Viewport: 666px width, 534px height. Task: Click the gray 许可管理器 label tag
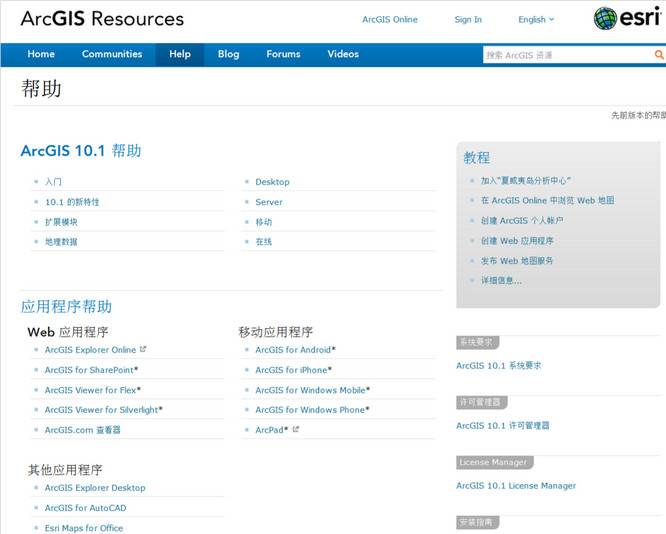(x=482, y=402)
